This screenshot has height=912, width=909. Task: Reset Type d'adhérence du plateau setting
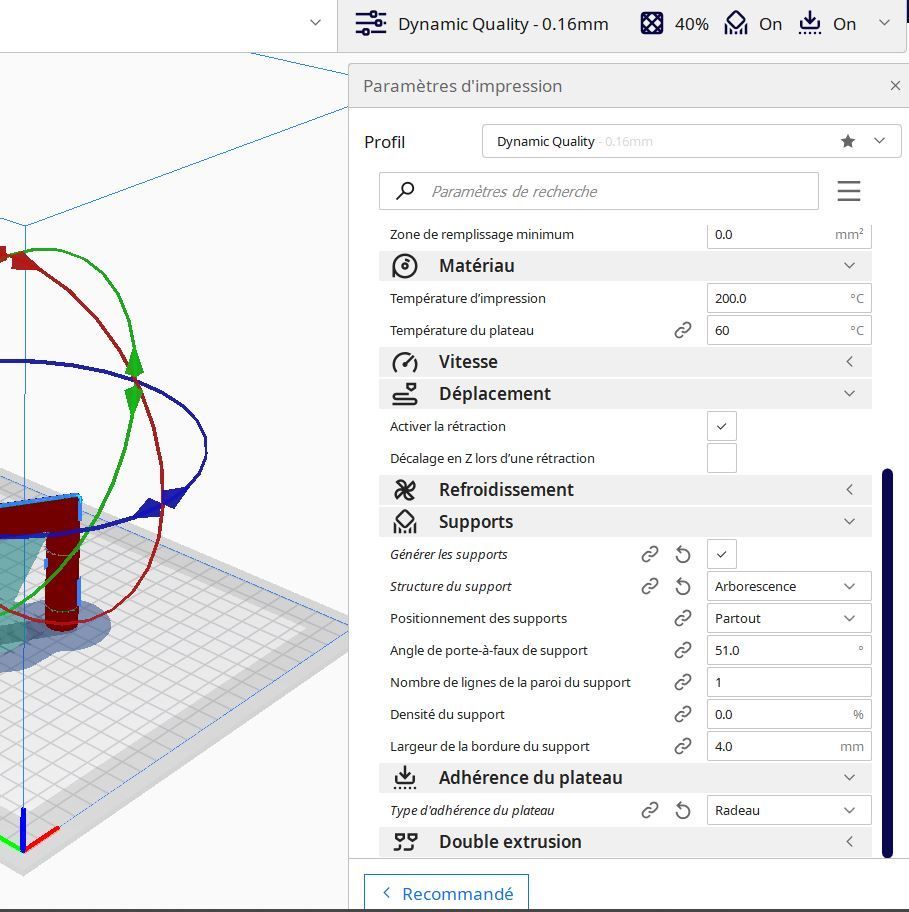683,810
